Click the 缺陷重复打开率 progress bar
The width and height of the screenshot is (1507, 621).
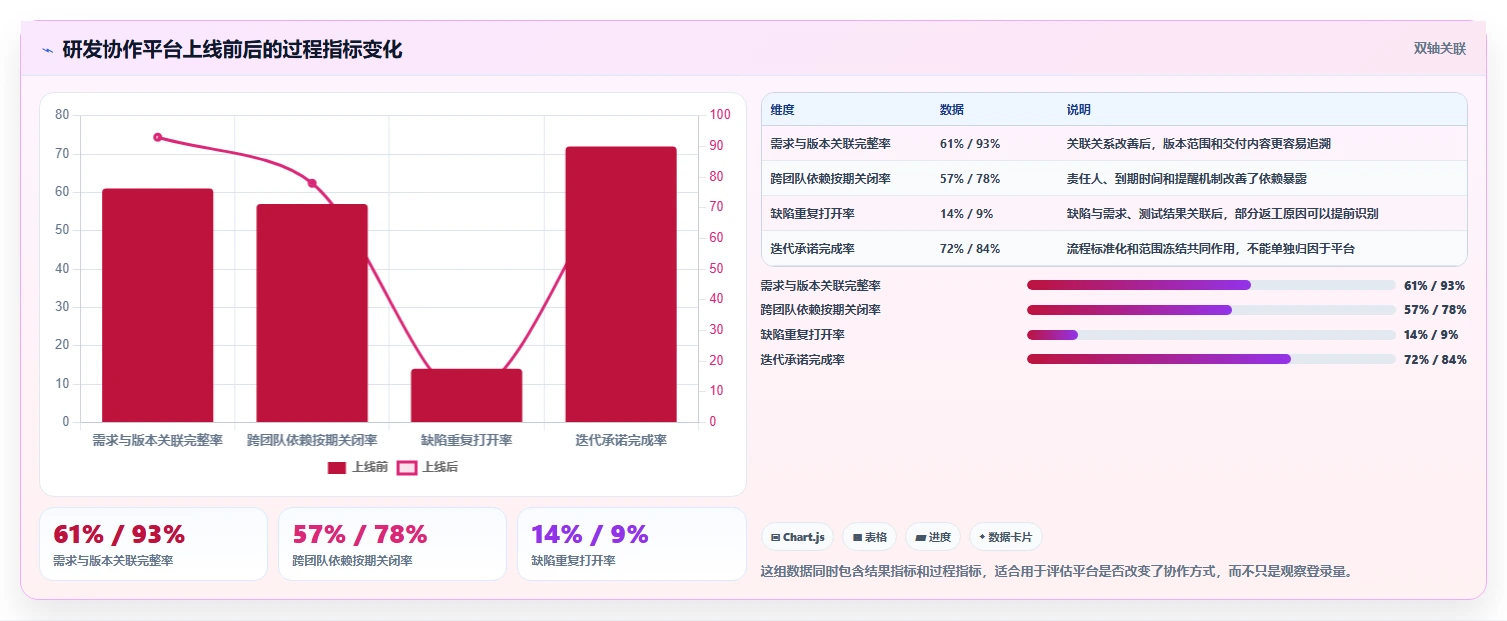[x=1211, y=335]
